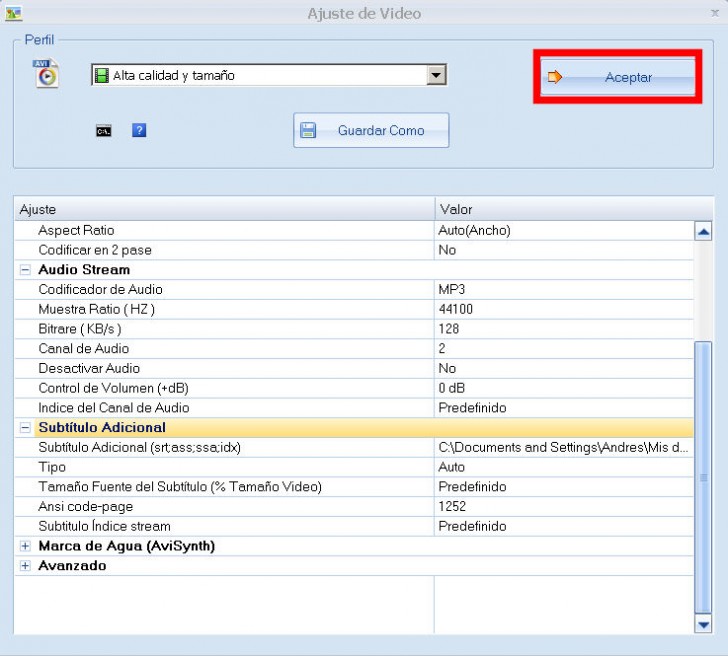
Task: Click the blue help question mark icon
Action: coord(139,130)
